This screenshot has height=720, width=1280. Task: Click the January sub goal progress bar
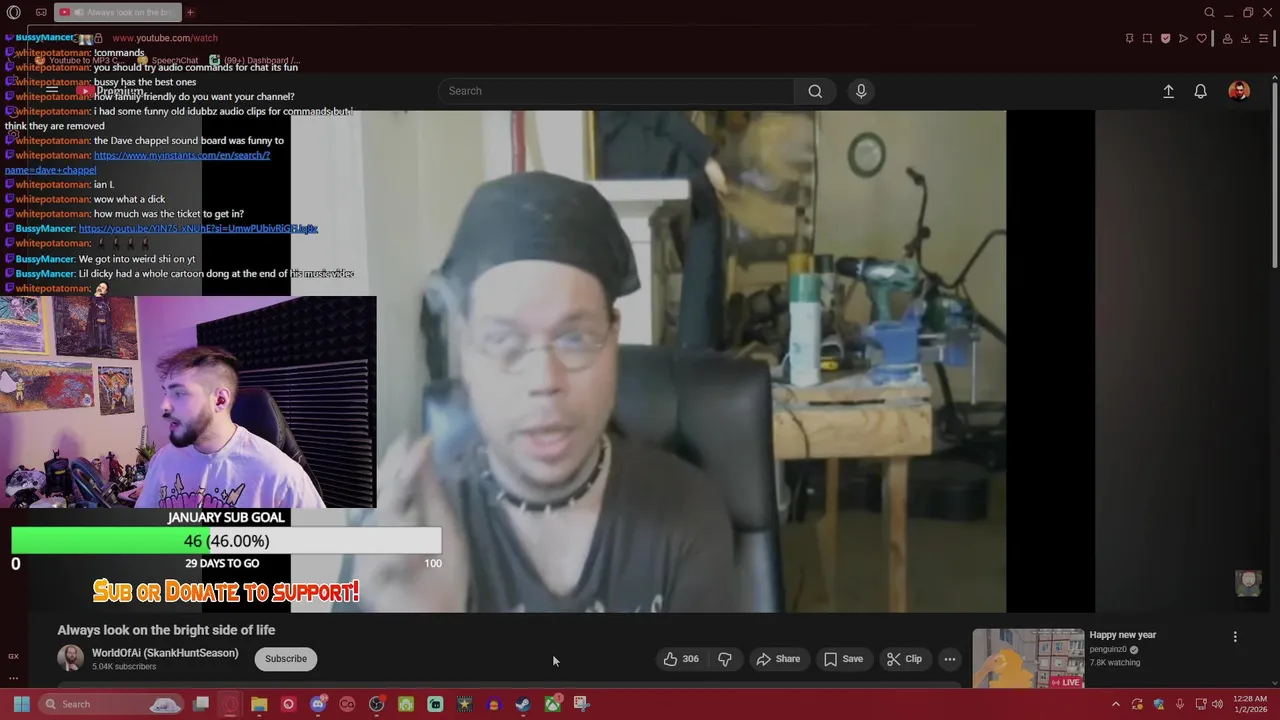tap(226, 541)
